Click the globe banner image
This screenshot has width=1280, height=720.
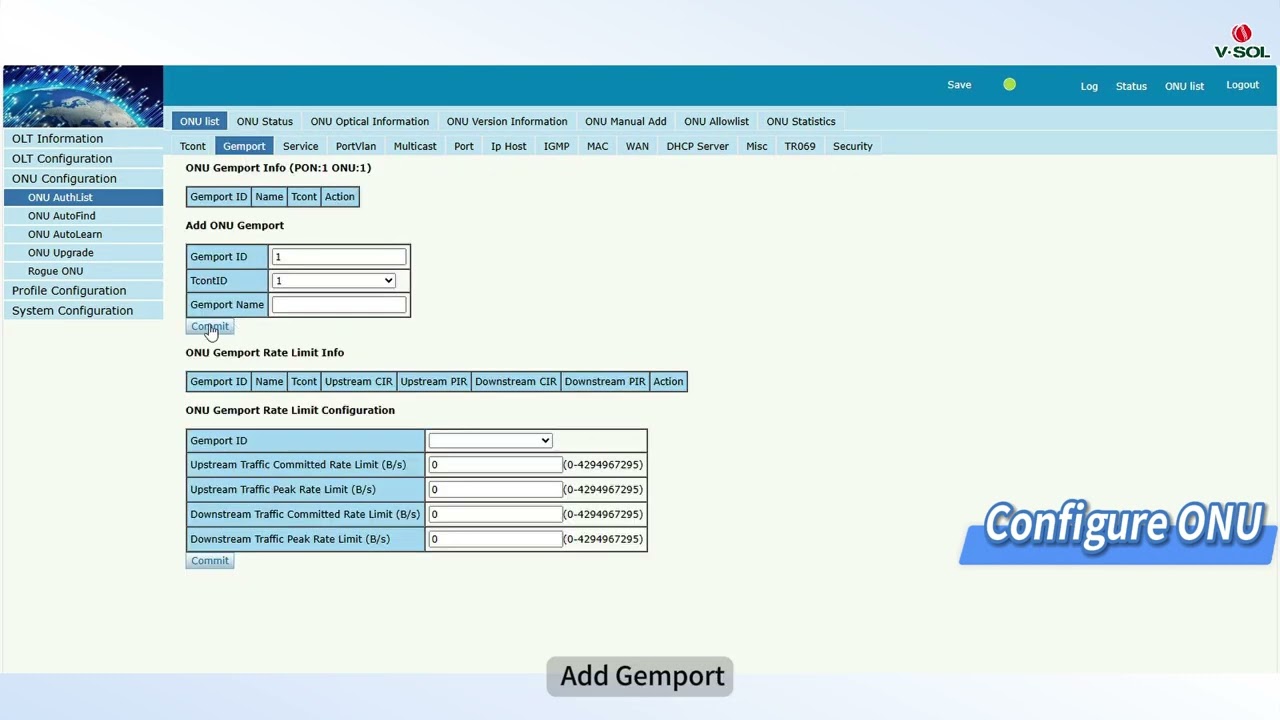point(83,96)
